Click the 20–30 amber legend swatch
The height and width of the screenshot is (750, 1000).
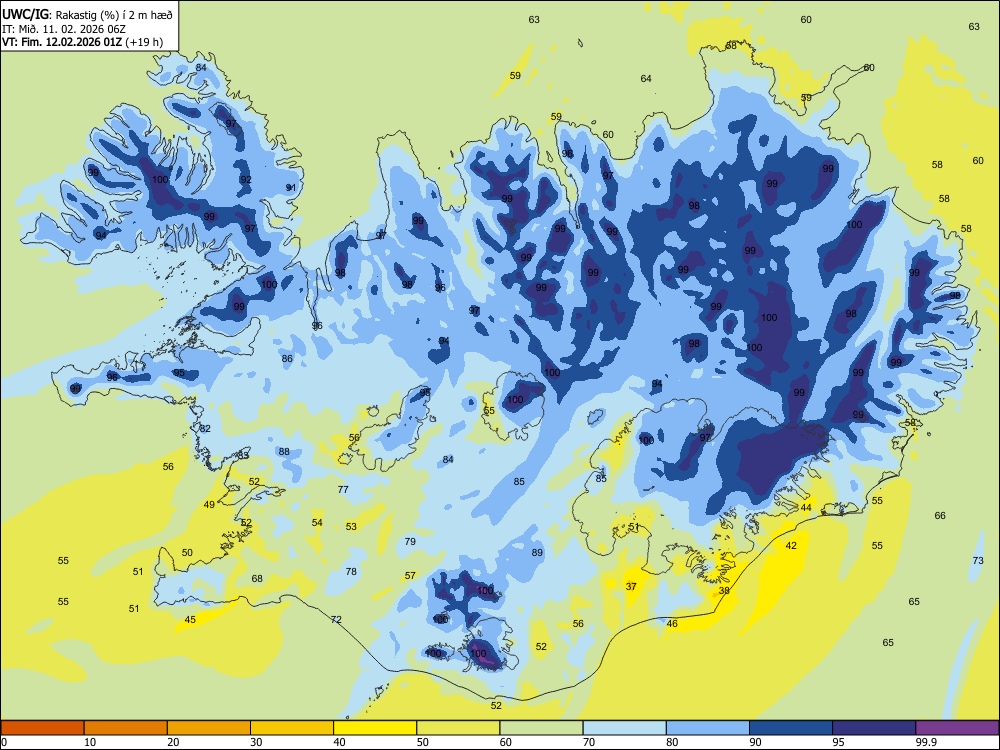coord(209,728)
